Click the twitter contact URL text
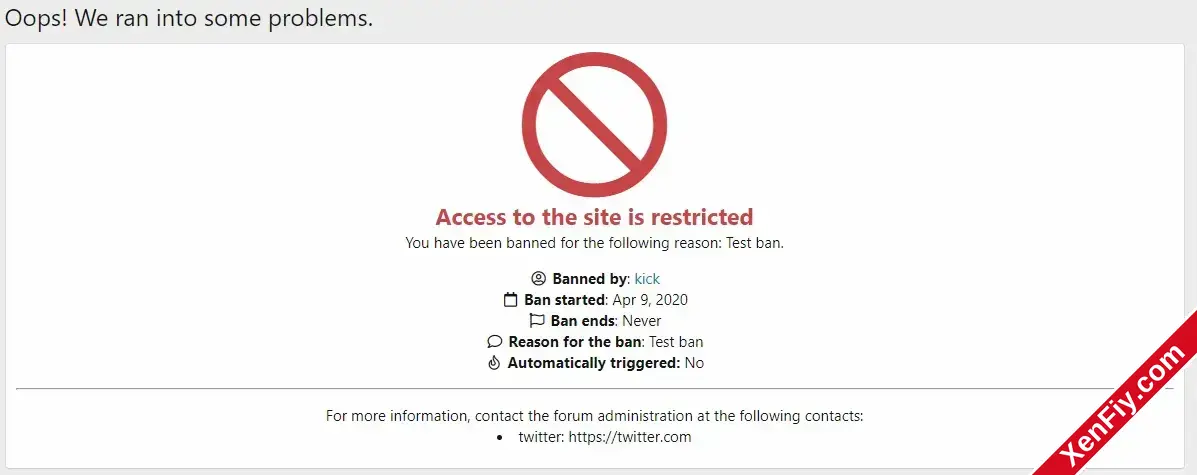The width and height of the screenshot is (1197, 475). point(630,438)
